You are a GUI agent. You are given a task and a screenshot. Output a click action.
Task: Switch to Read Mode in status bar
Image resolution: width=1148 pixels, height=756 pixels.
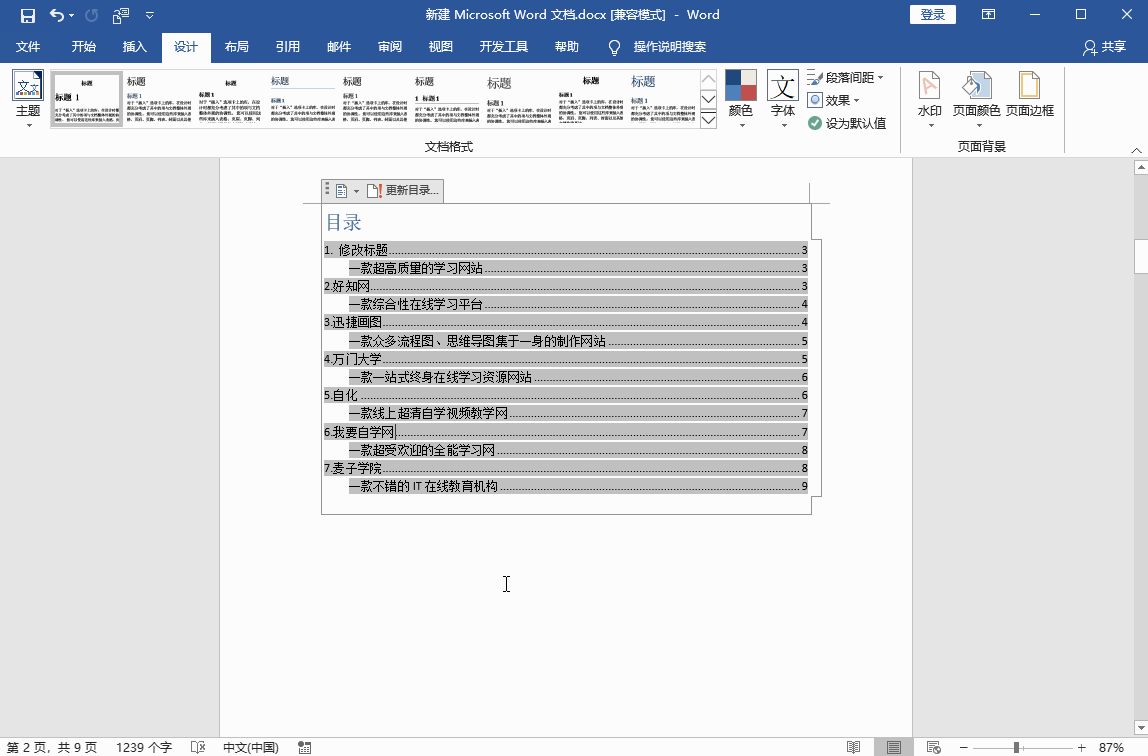(x=853, y=747)
